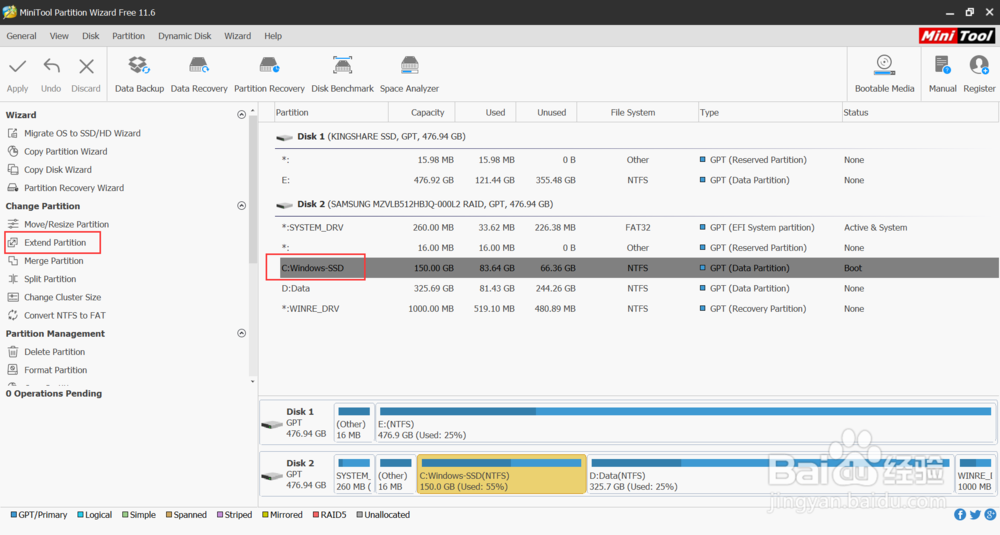Screen dimensions: 1000x535
Task: Open MiniTool Twitter page icon
Action: 975,515
